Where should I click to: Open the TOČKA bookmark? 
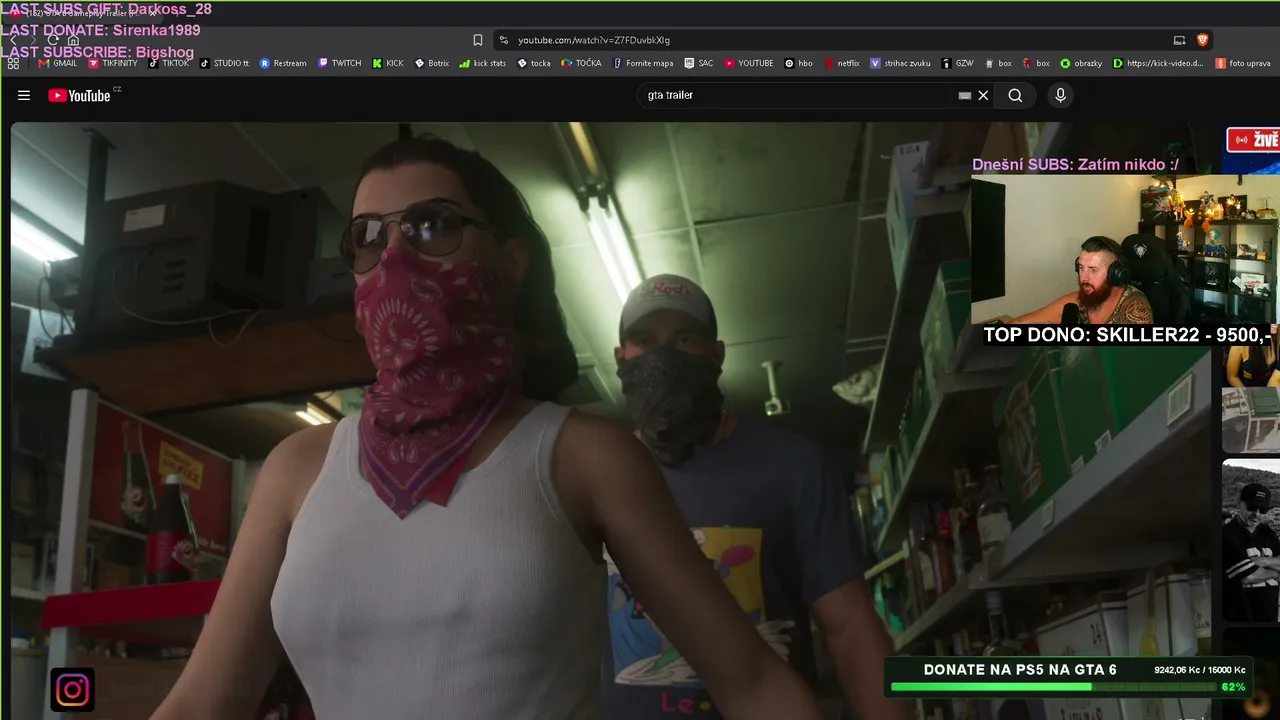[x=581, y=63]
